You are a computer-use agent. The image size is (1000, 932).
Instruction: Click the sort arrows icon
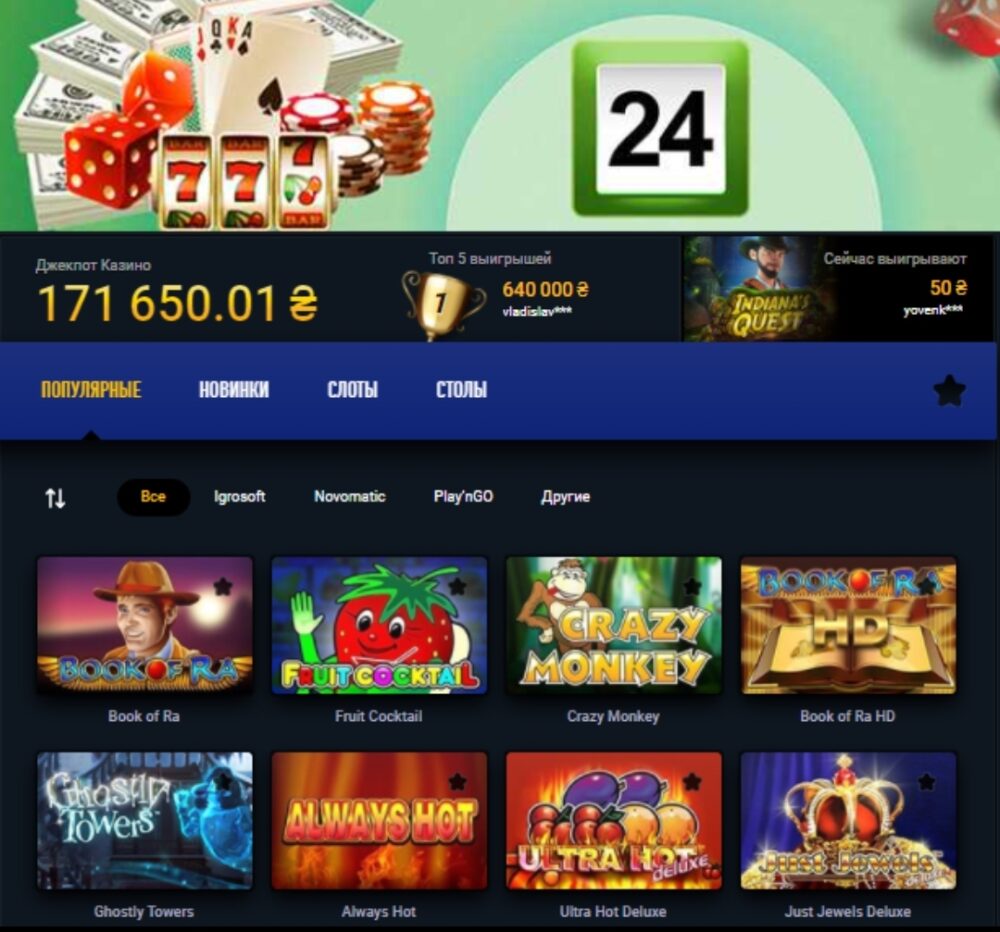click(55, 498)
